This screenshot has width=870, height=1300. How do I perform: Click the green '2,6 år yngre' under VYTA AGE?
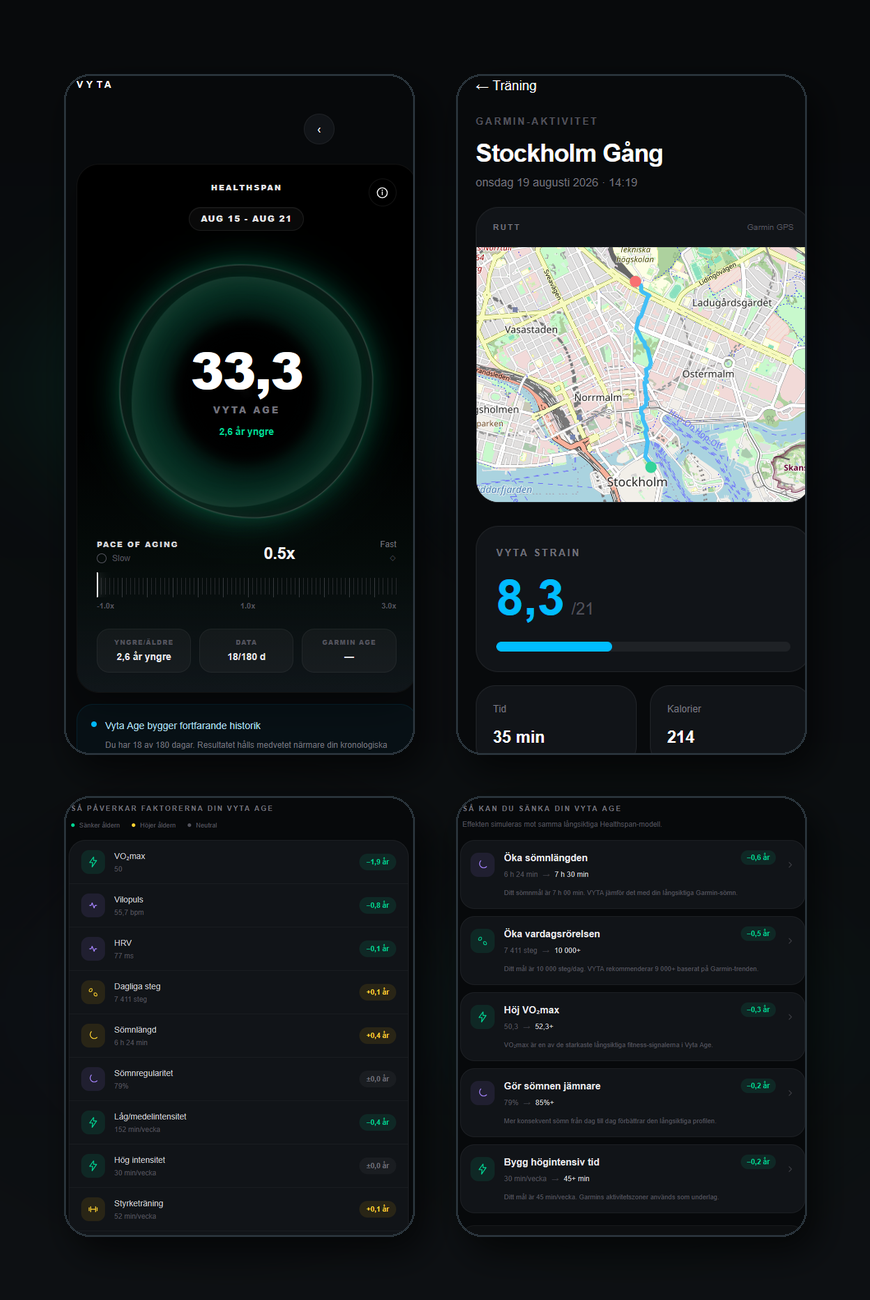coord(246,432)
